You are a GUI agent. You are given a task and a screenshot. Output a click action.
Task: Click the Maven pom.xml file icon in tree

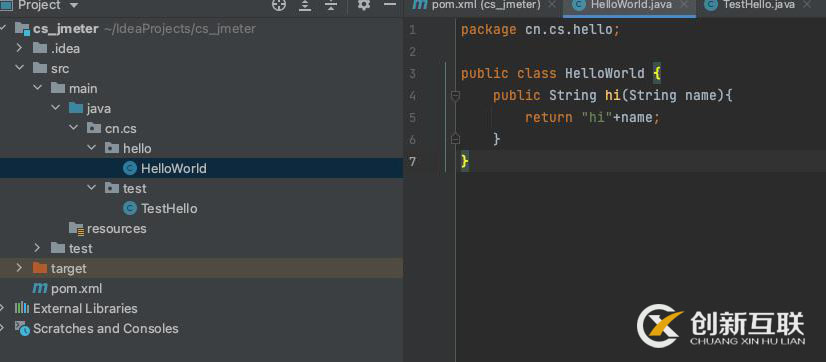pyautogui.click(x=40, y=288)
